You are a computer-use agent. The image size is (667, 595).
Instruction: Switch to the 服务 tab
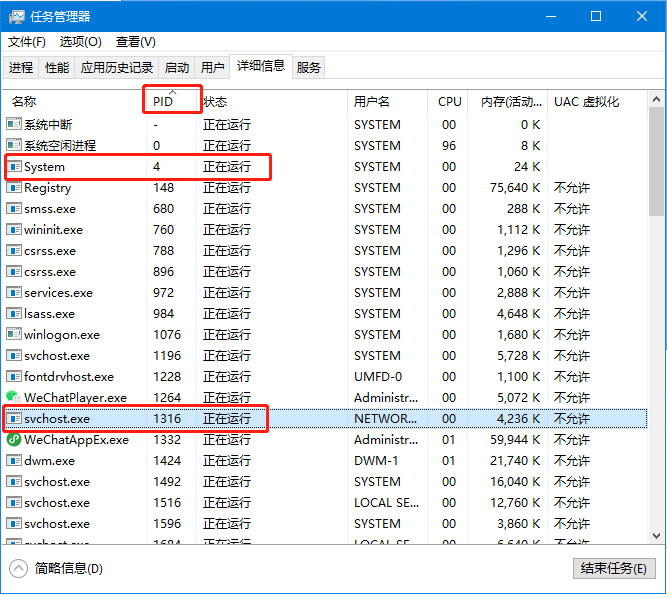pyautogui.click(x=309, y=68)
